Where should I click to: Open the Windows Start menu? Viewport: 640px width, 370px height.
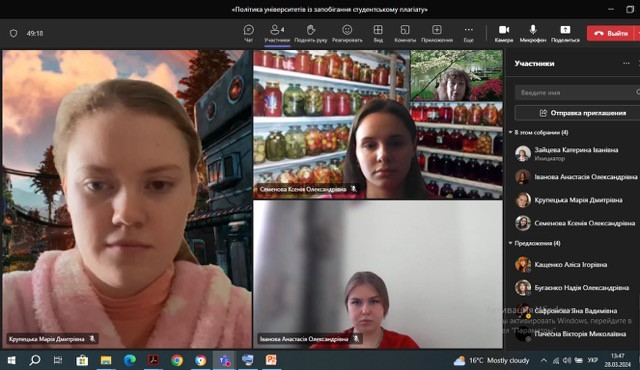[x=11, y=360]
